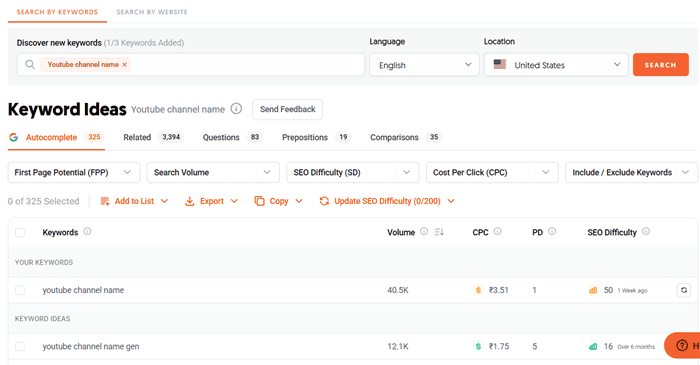
Task: Expand the Search Volume filter
Action: [x=213, y=172]
